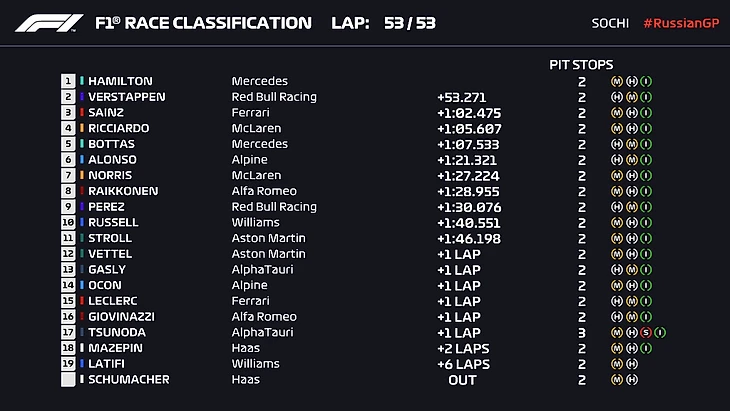Click position number 1 box beside Hamilton
The width and height of the screenshot is (730, 411).
click(x=68, y=81)
